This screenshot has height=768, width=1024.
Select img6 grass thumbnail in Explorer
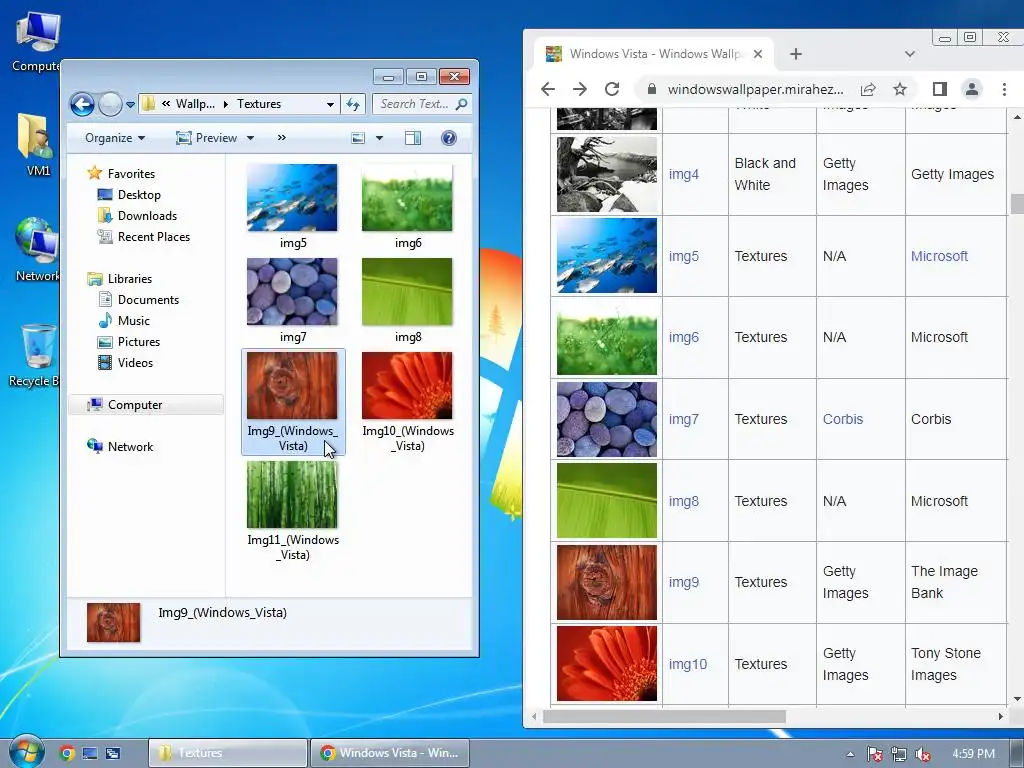point(407,198)
